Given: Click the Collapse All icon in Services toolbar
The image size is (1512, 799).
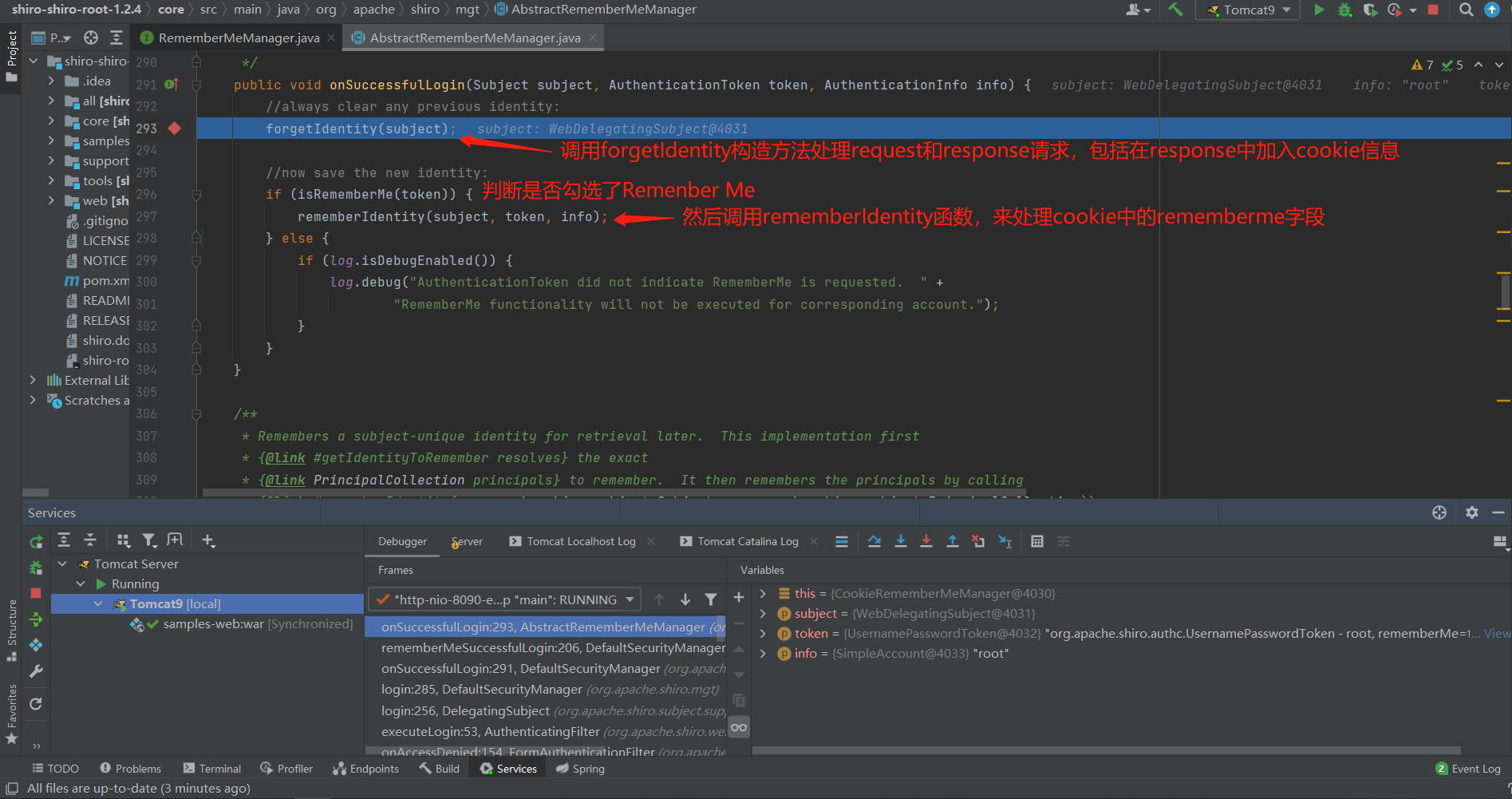Looking at the screenshot, I should click(x=90, y=540).
